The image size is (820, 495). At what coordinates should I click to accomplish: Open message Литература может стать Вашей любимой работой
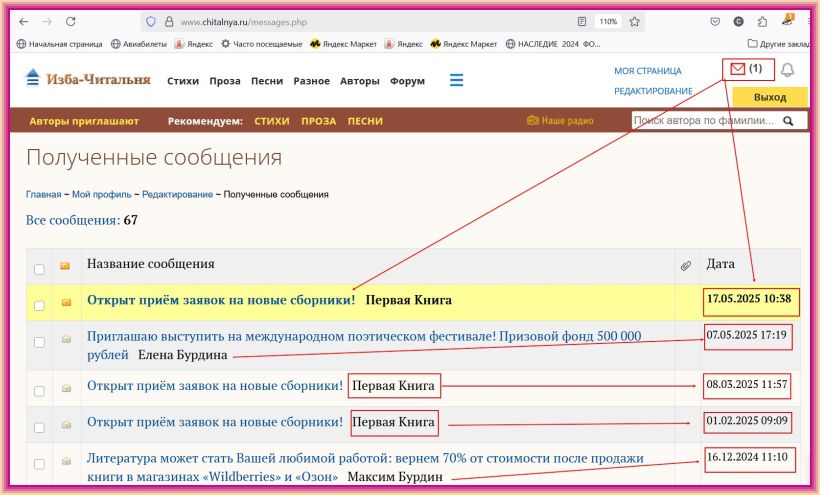[x=365, y=467]
